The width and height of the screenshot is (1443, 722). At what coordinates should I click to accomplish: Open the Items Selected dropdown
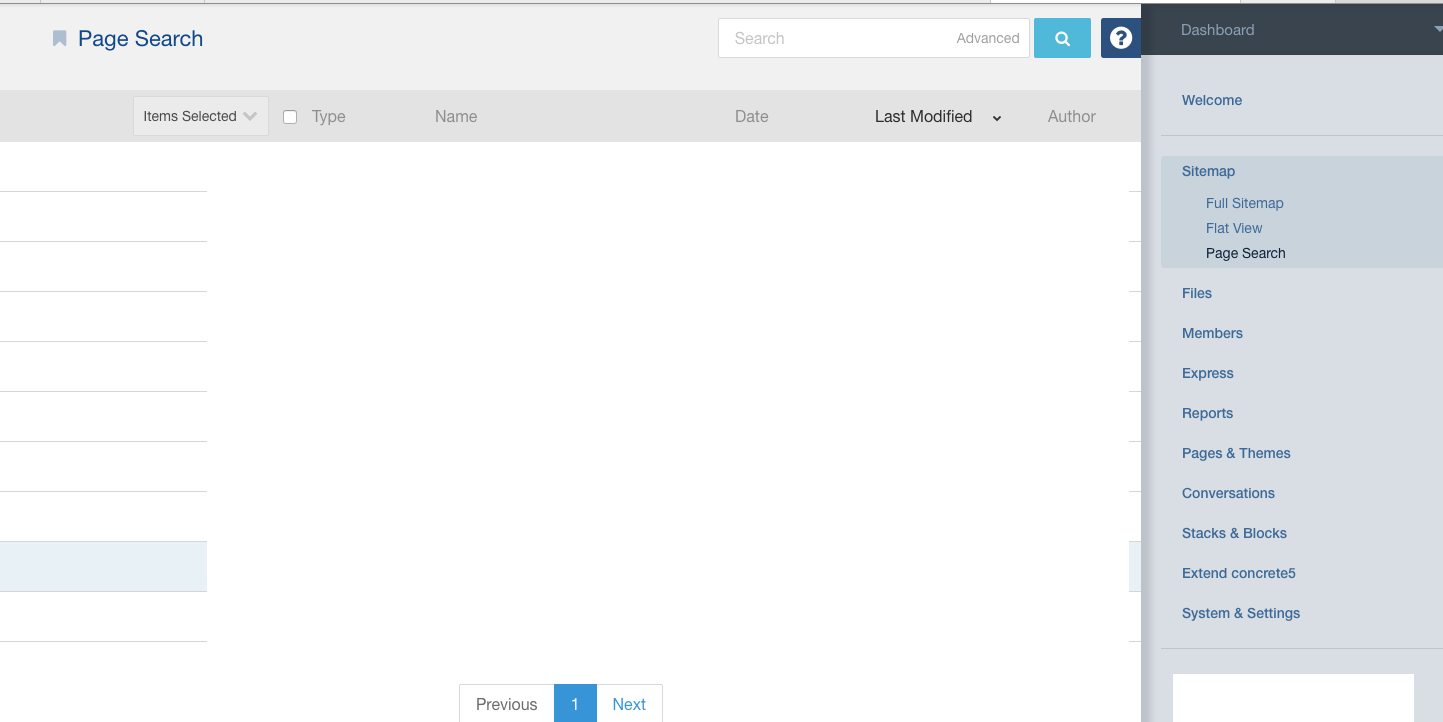click(x=201, y=116)
